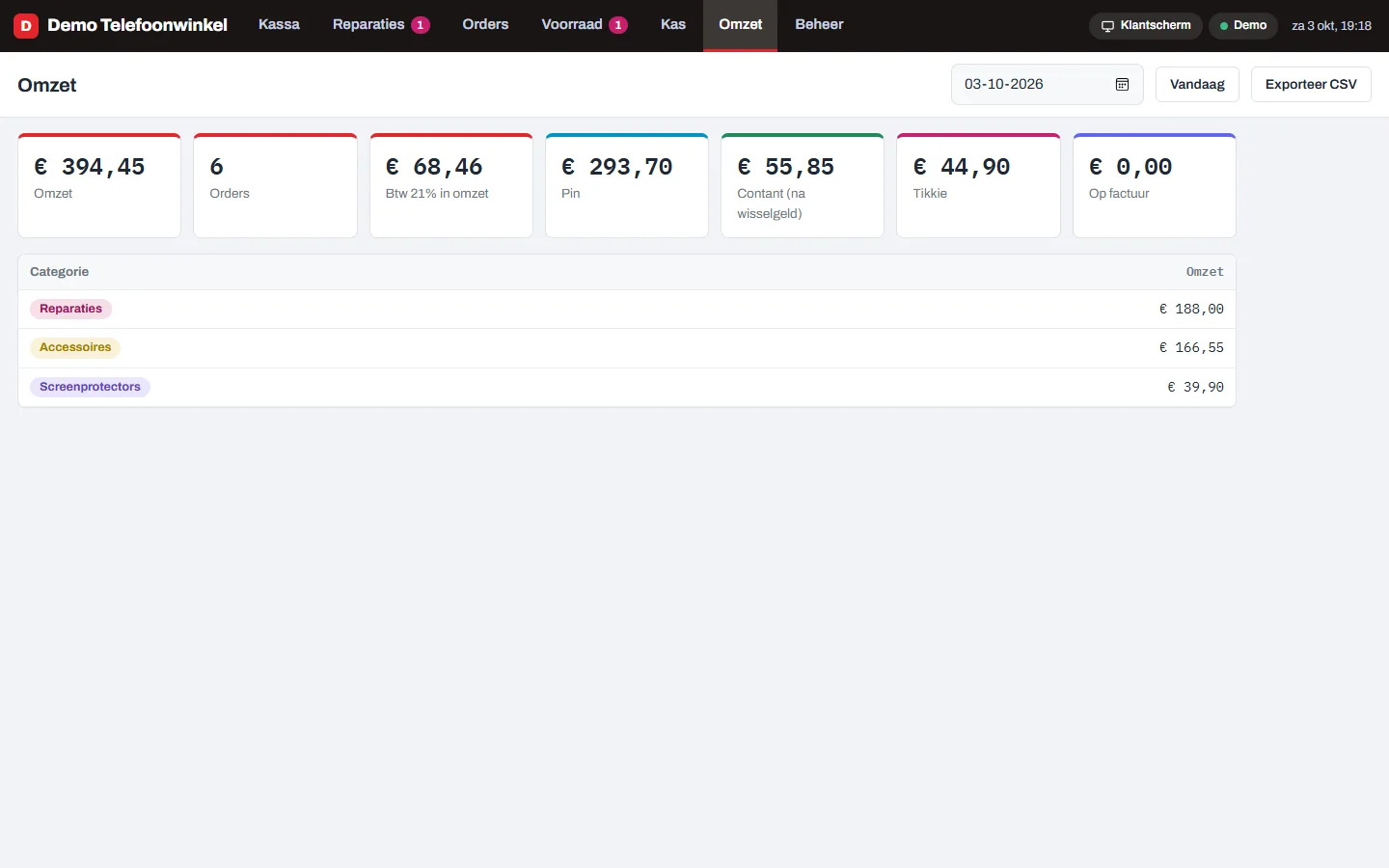Image resolution: width=1389 pixels, height=868 pixels.
Task: Click the € 394,45 Omzet card
Action: pos(99,185)
